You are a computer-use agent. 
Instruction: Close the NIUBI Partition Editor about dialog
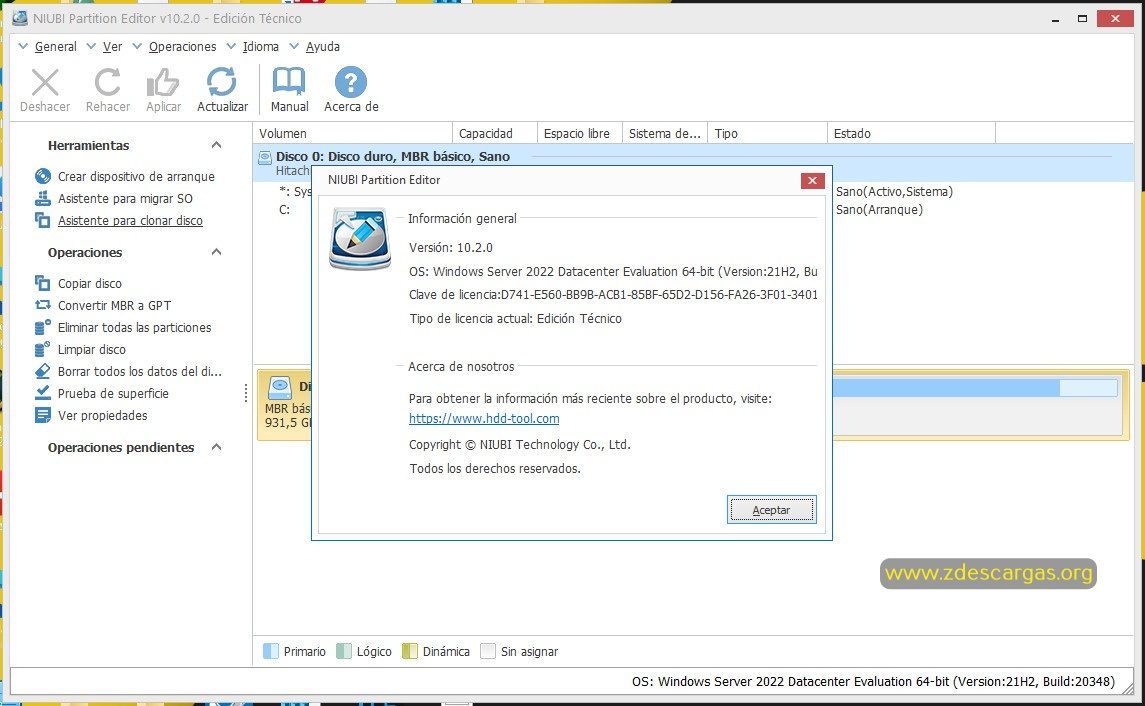coord(812,180)
